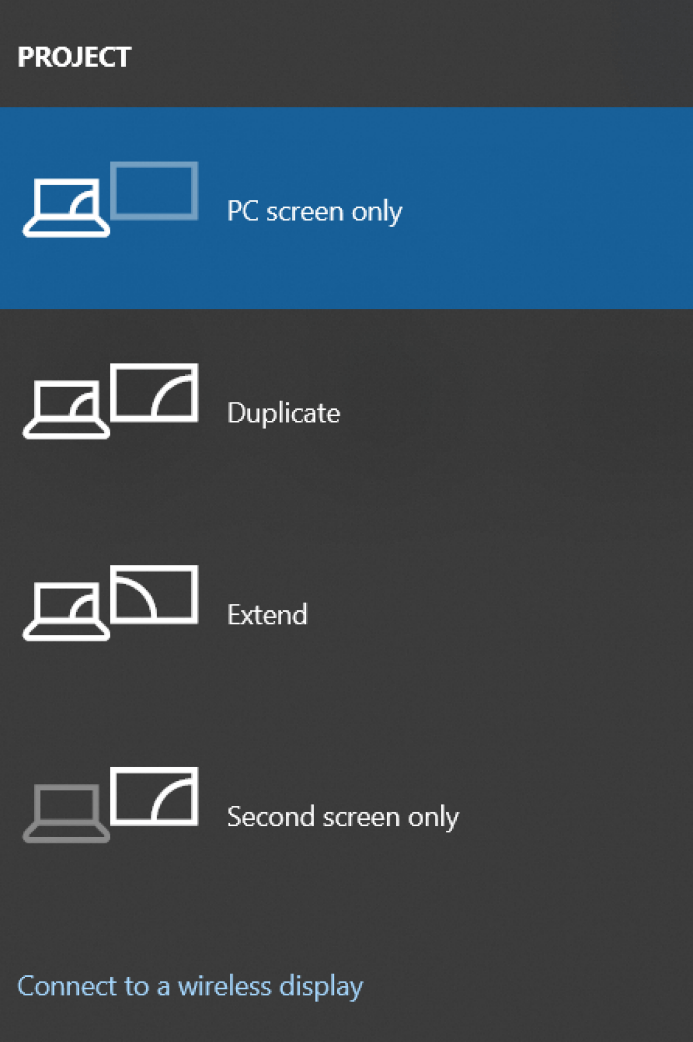
Task: Click the monitor icon in the Duplicate option
Action: pos(154,393)
